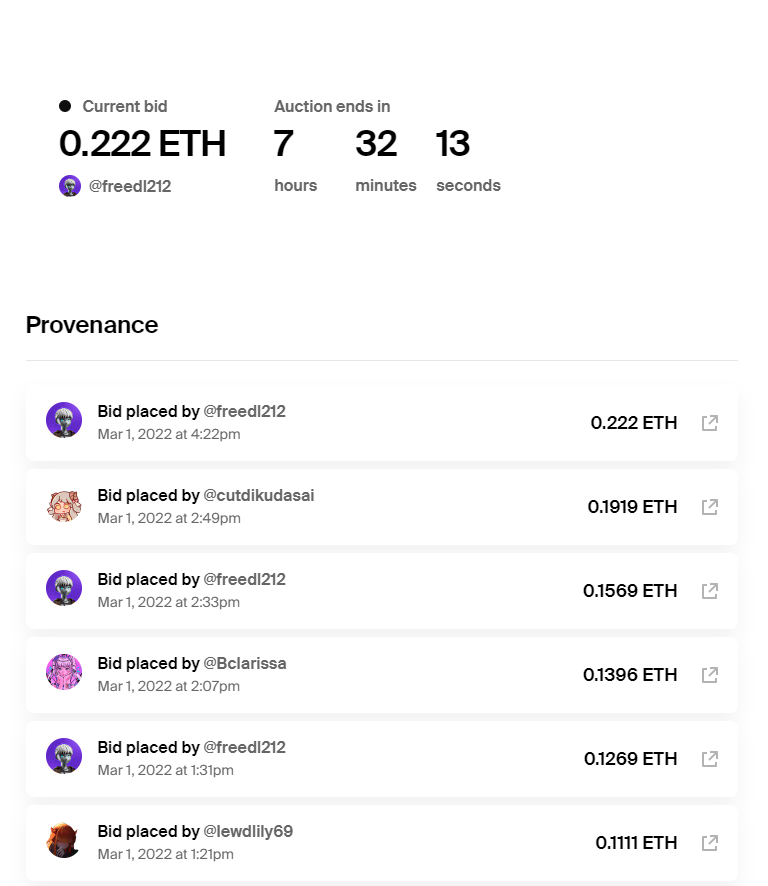Open external link for 0.1396 ETH bid
Viewport: 768px width, 886px height.
point(710,675)
